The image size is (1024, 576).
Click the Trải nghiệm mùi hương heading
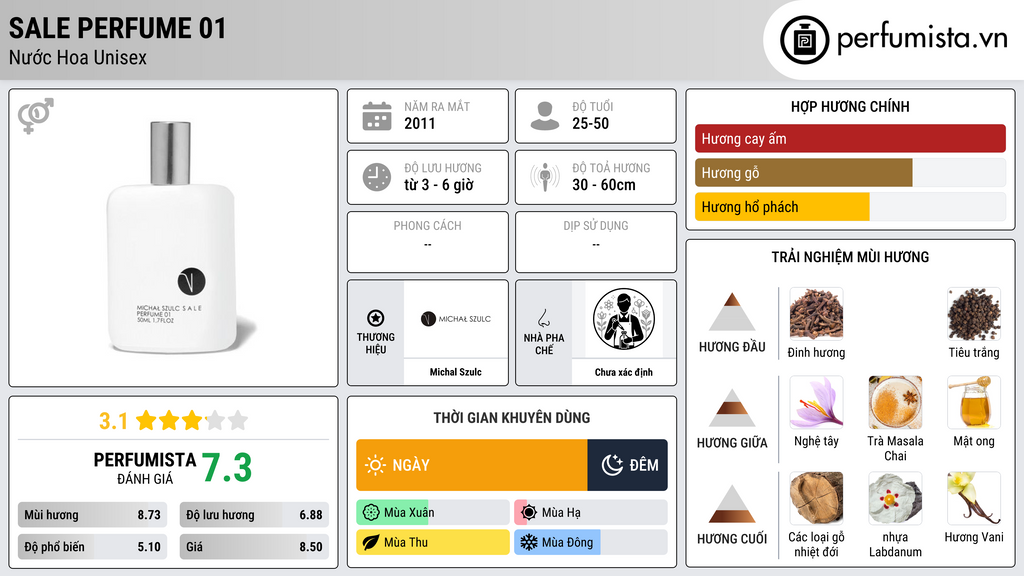click(x=850, y=257)
